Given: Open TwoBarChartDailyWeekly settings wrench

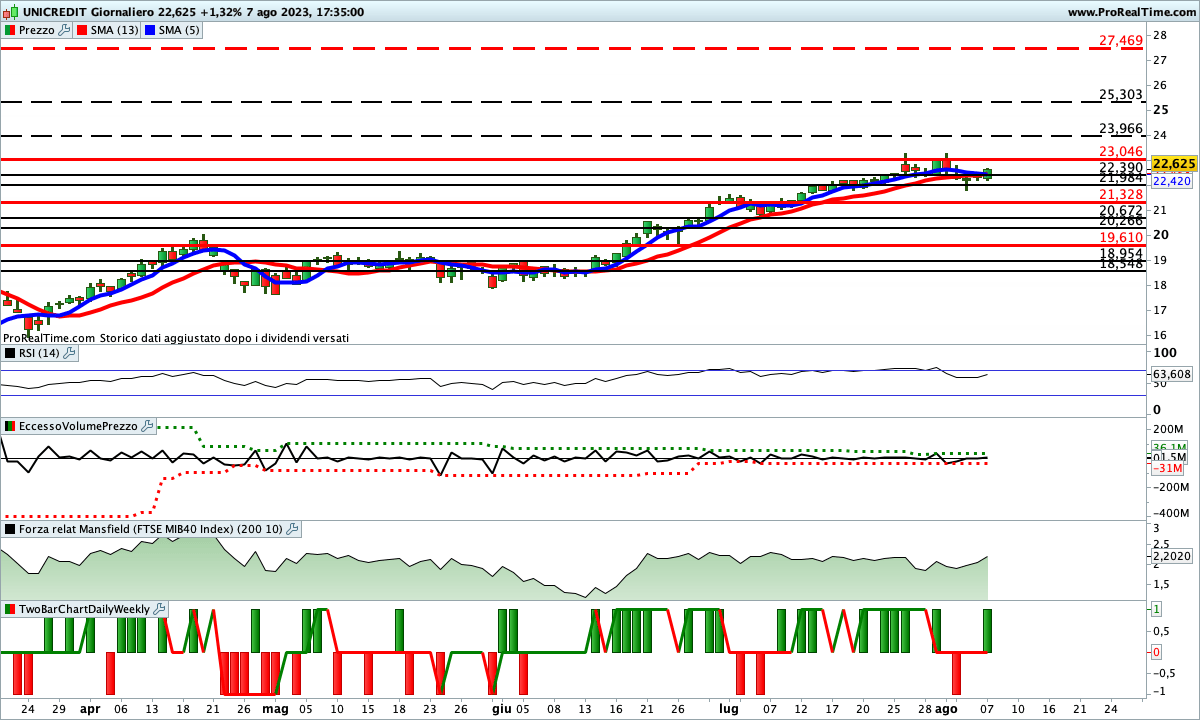Looking at the screenshot, I should coord(160,608).
